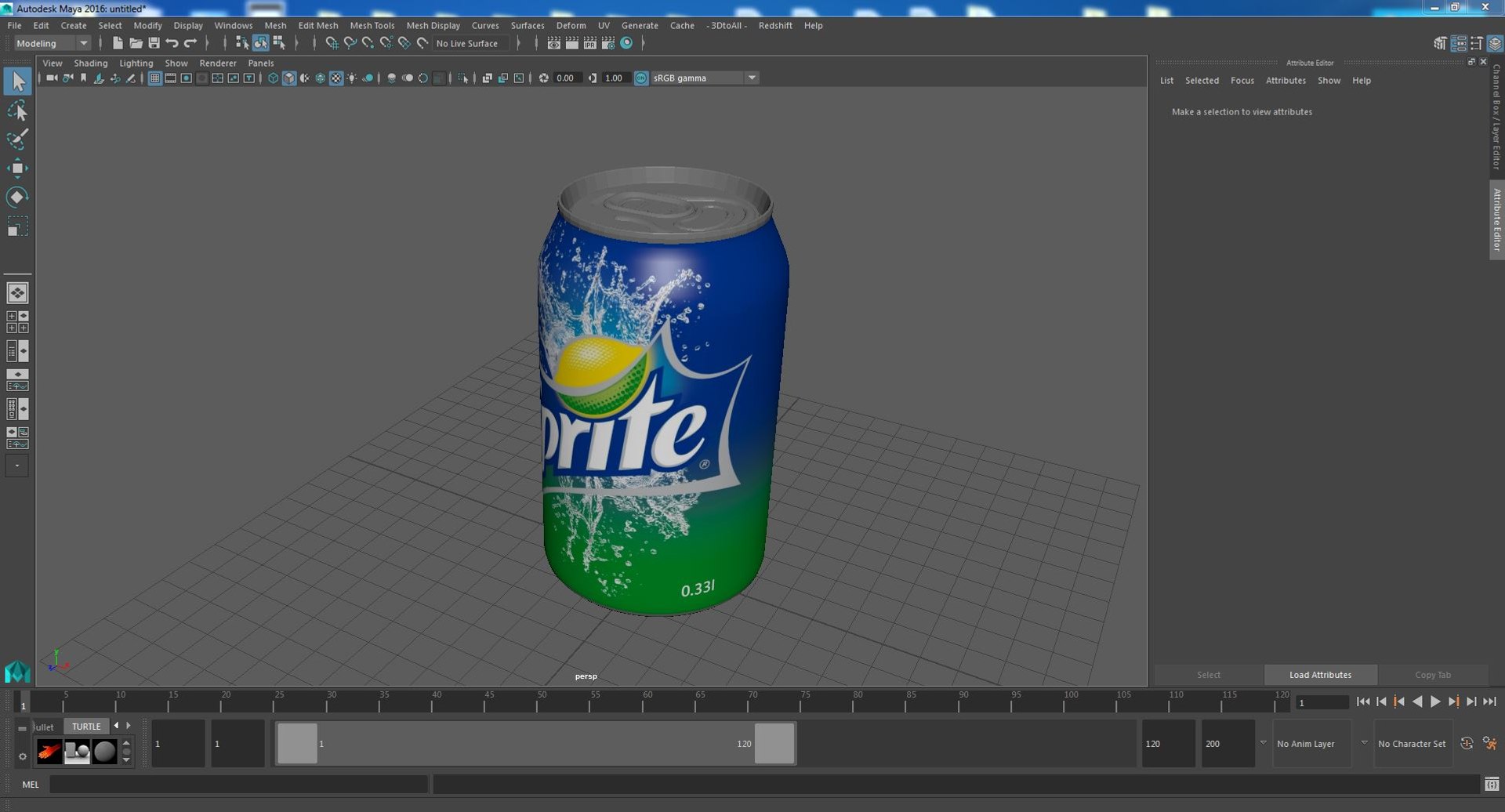Open the Redshift menu
The height and width of the screenshot is (812, 1505).
[775, 25]
